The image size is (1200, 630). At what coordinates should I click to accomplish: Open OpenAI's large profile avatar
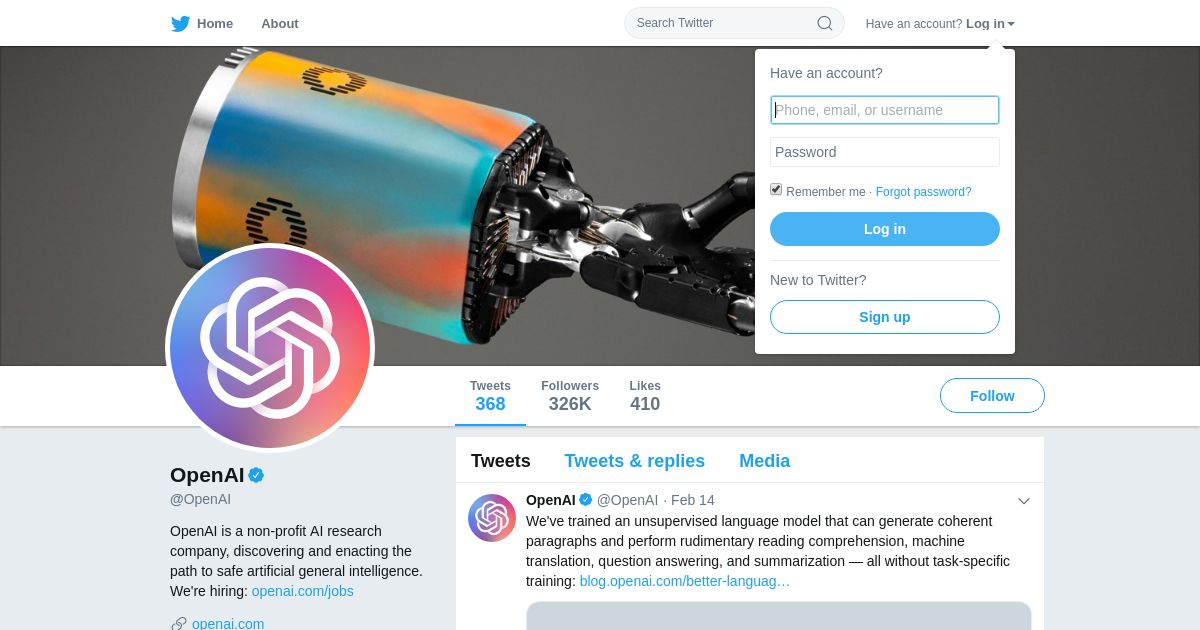[x=270, y=348]
